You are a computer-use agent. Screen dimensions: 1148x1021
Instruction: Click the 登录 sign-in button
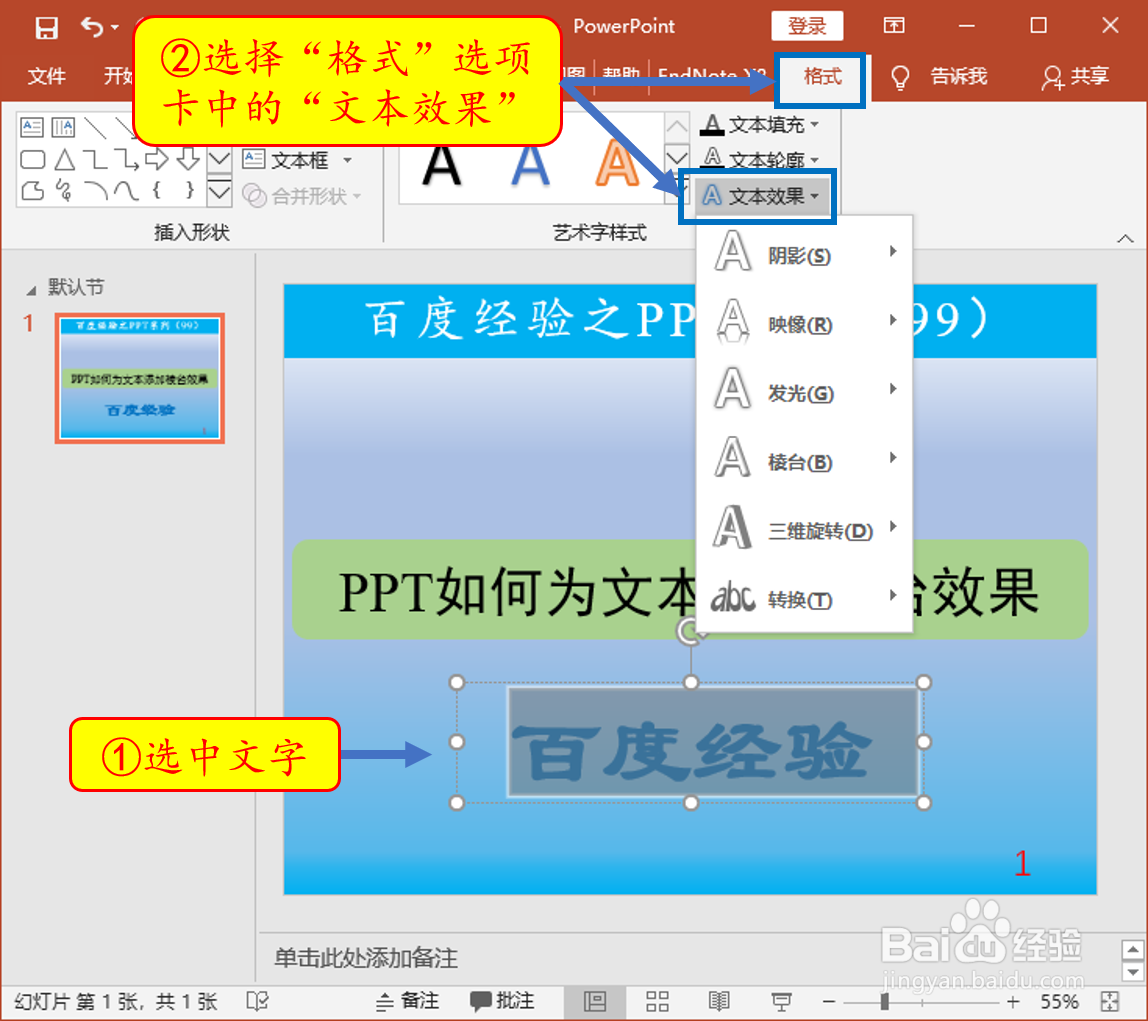807,26
